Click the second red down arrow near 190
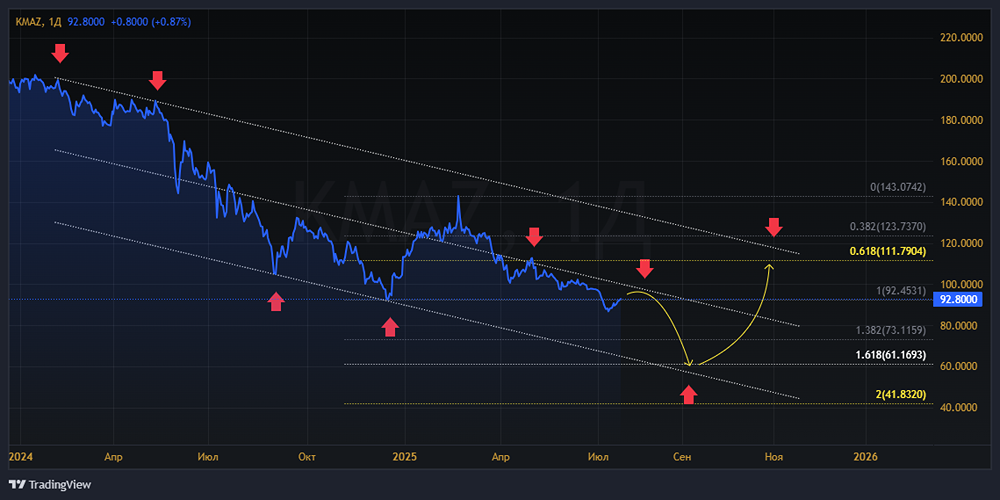Viewport: 1000px width, 500px height. [157, 80]
